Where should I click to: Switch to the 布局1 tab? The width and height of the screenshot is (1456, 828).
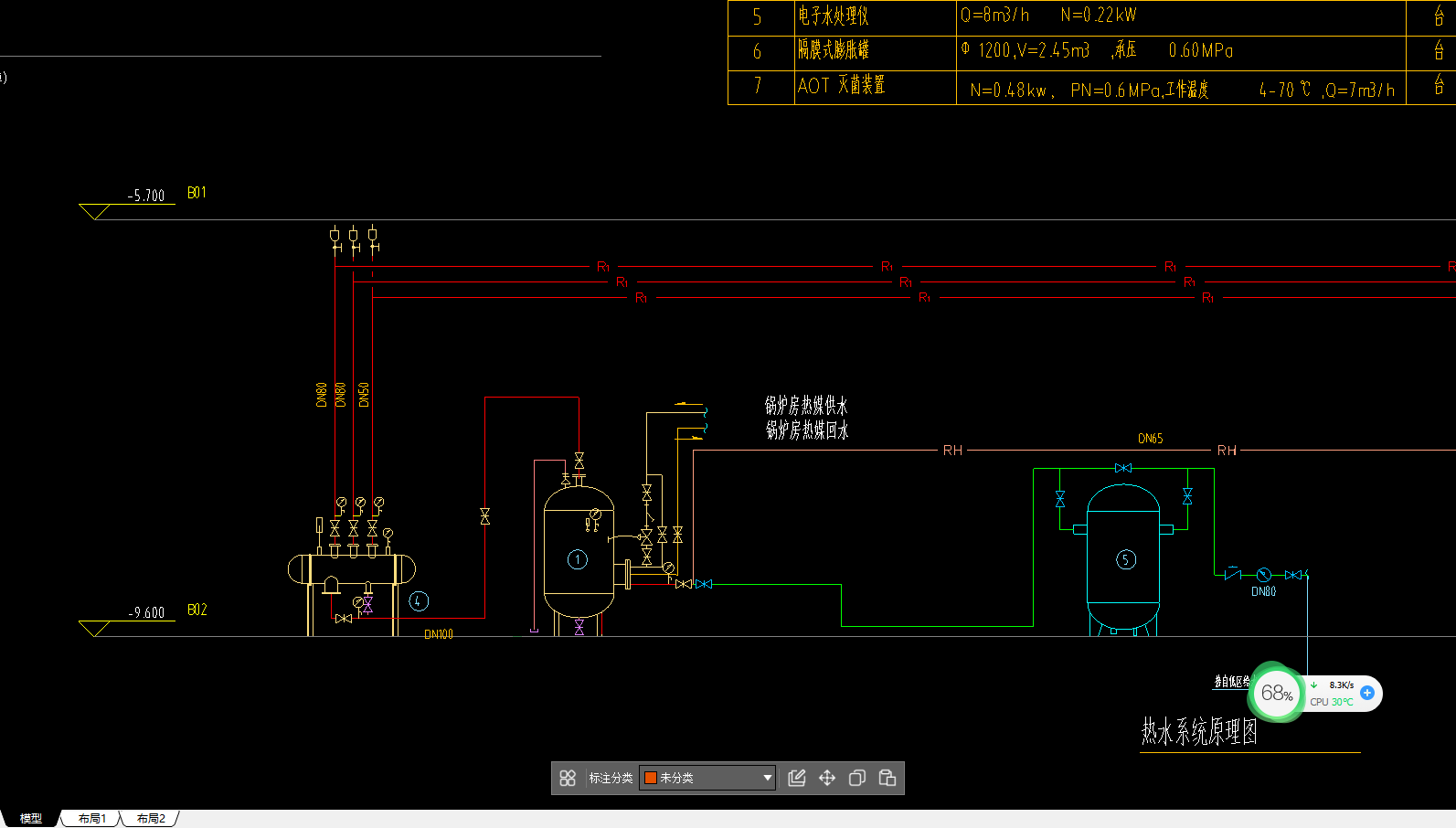coord(92,818)
